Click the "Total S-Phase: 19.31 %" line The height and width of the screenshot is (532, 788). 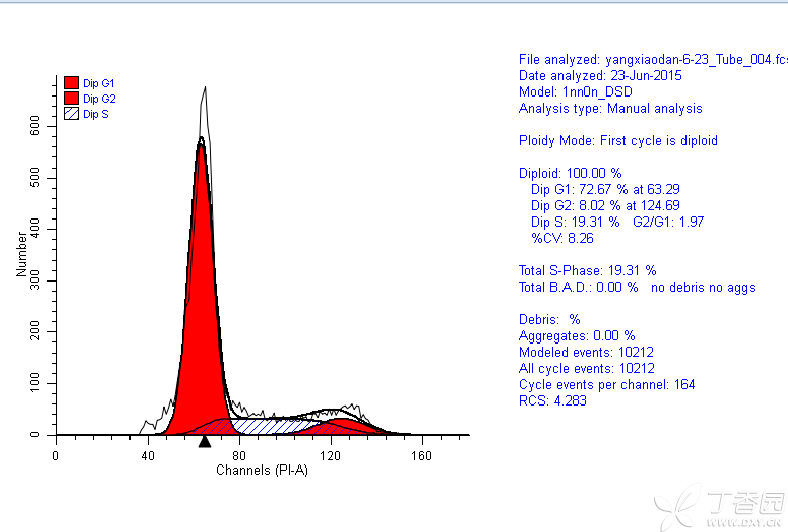pos(587,270)
